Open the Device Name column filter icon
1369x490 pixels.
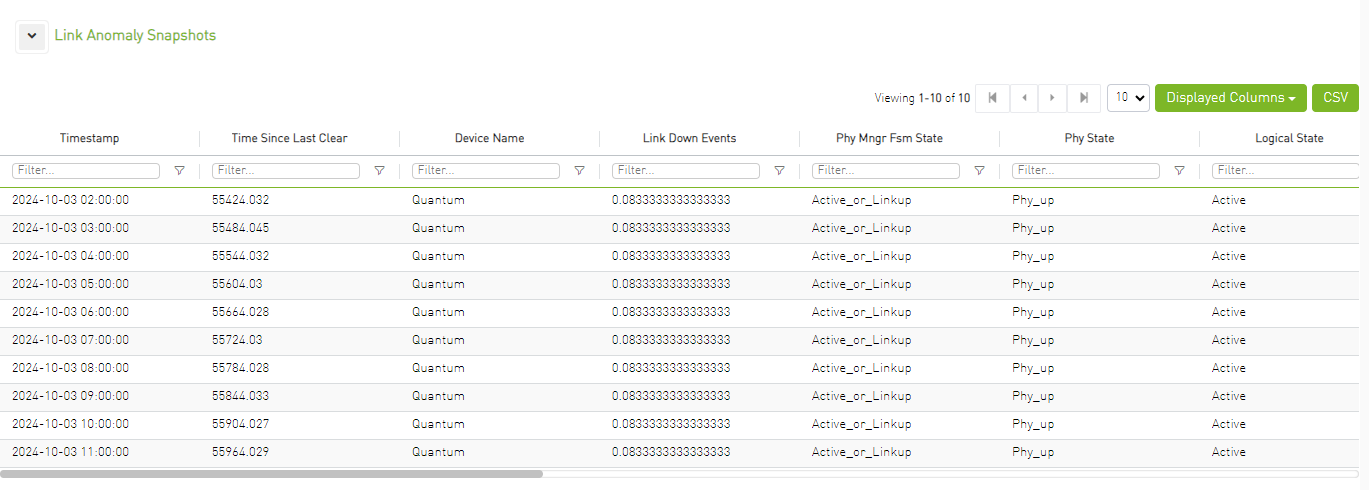point(579,171)
